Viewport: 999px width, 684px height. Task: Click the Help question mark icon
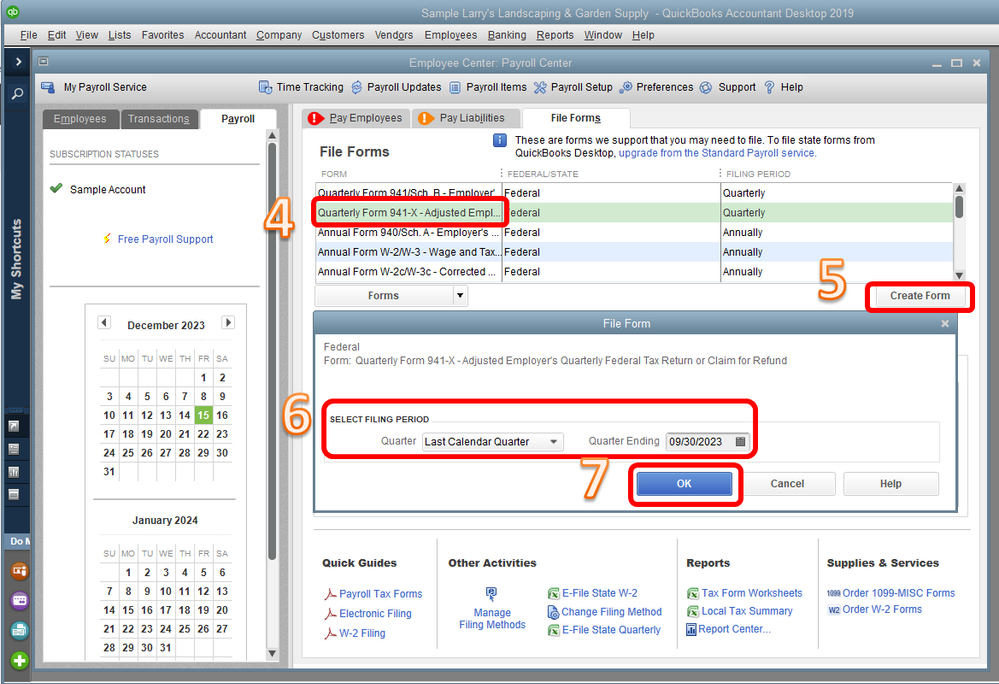(x=769, y=87)
